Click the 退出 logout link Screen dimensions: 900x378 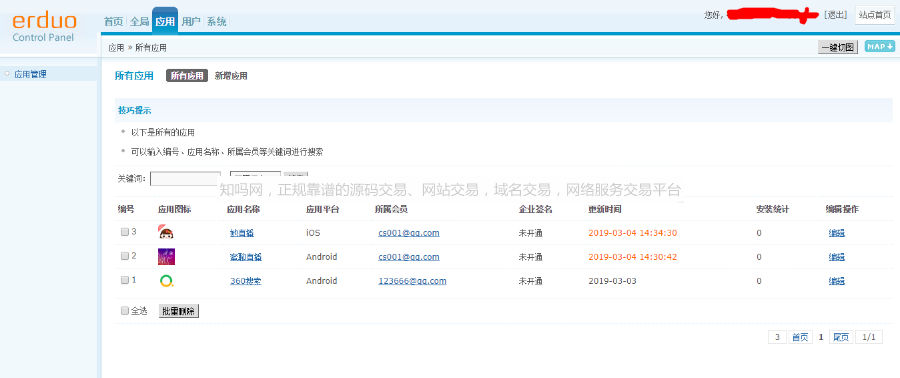click(835, 15)
